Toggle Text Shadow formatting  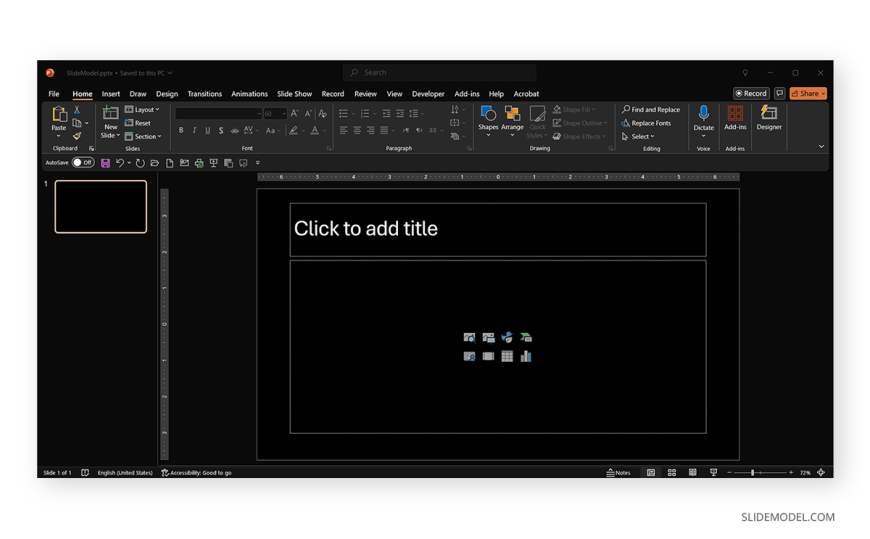[x=221, y=130]
